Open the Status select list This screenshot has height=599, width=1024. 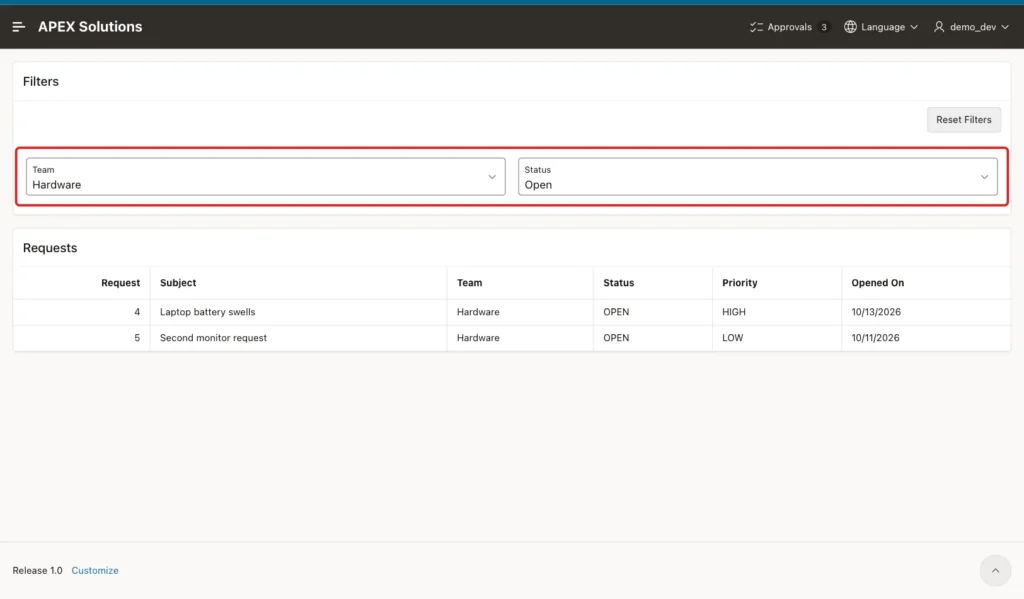tap(758, 176)
